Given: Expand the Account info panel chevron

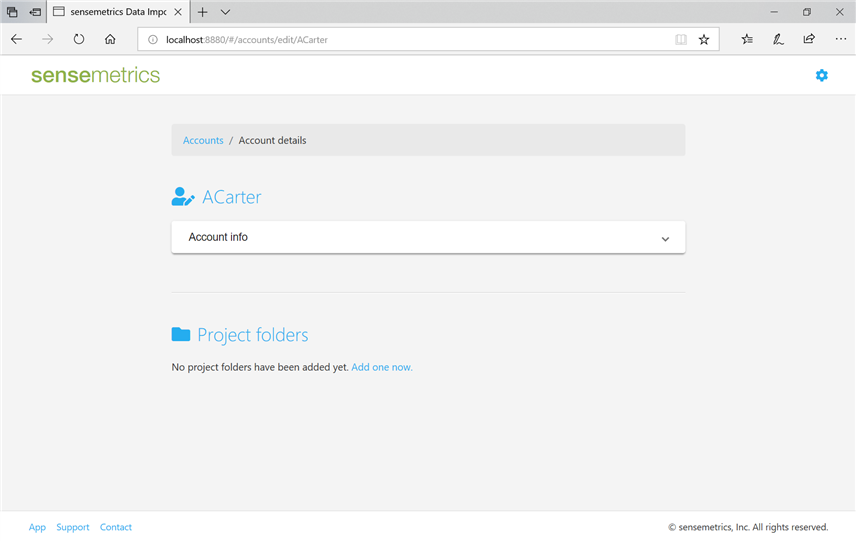Looking at the screenshot, I should click(x=665, y=239).
